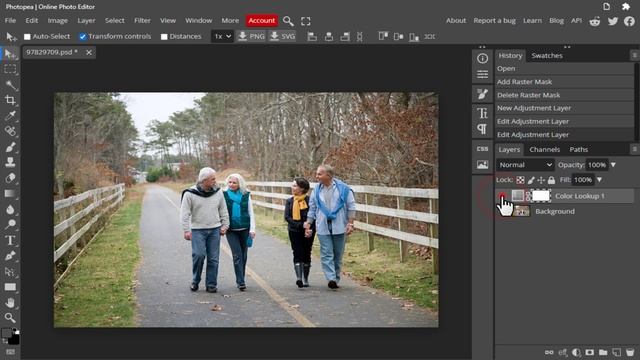Select the Rectangle Select tool
Image resolution: width=640 pixels, height=360 pixels.
10,69
